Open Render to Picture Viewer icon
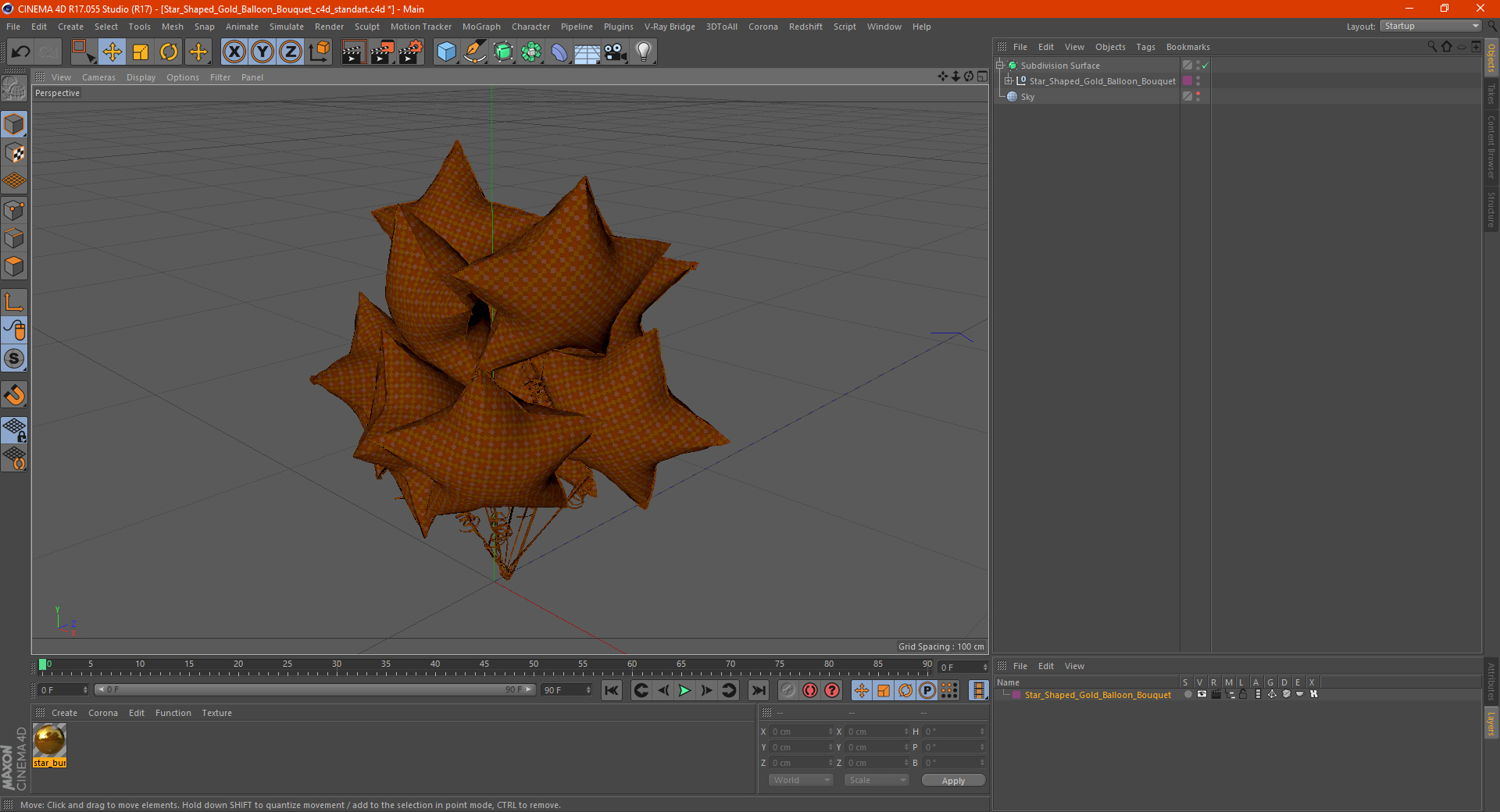Screen dimensions: 1500x812 coord(382,52)
